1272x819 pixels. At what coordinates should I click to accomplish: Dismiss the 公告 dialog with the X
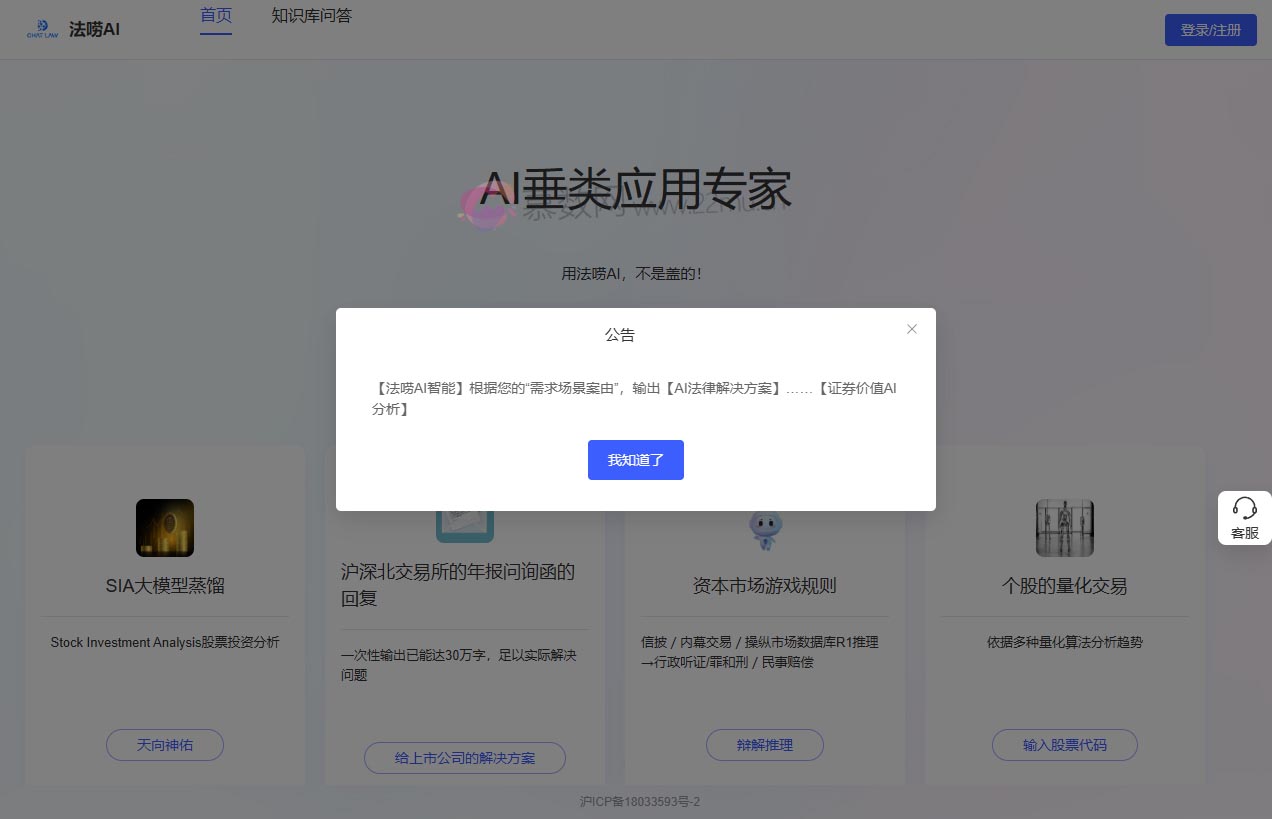pyautogui.click(x=911, y=328)
